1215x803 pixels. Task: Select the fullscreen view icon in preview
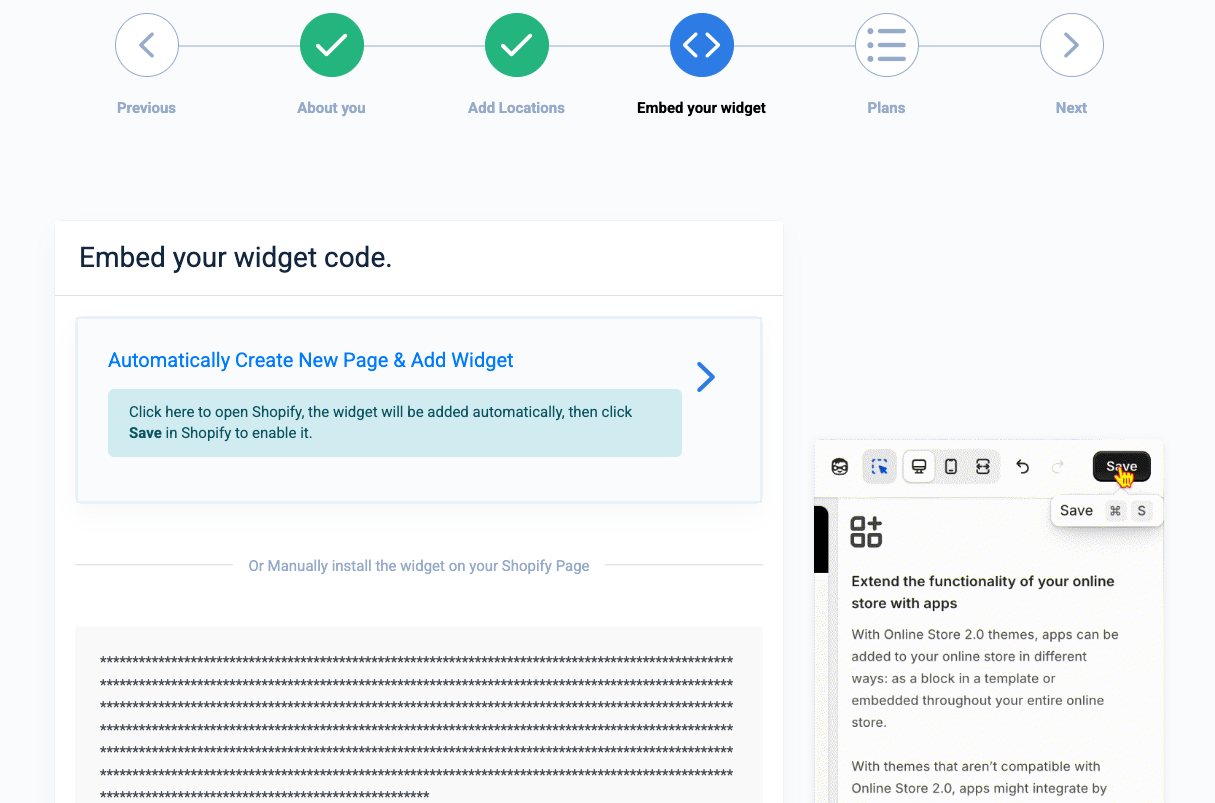click(x=983, y=467)
